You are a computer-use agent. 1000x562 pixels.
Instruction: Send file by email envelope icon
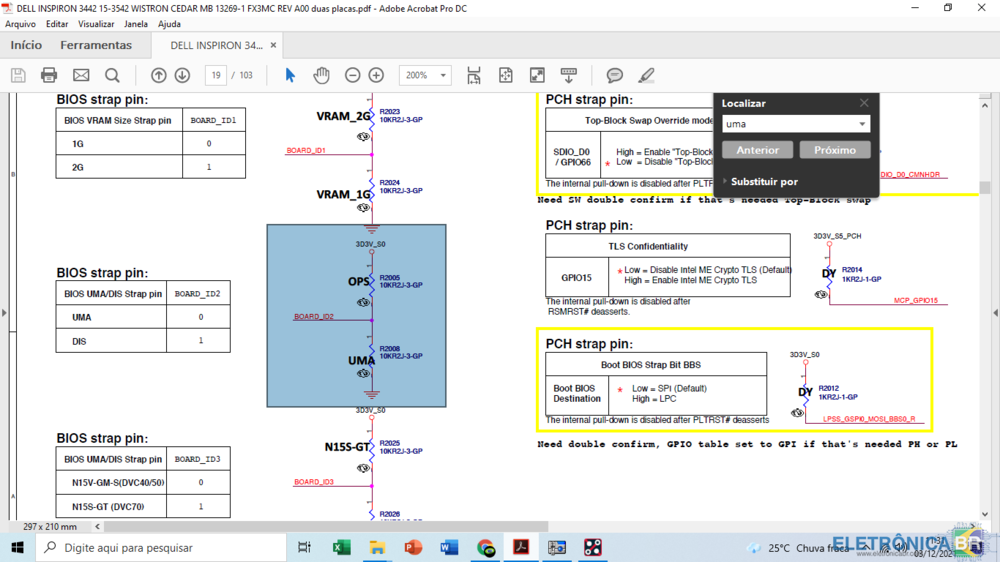point(81,75)
